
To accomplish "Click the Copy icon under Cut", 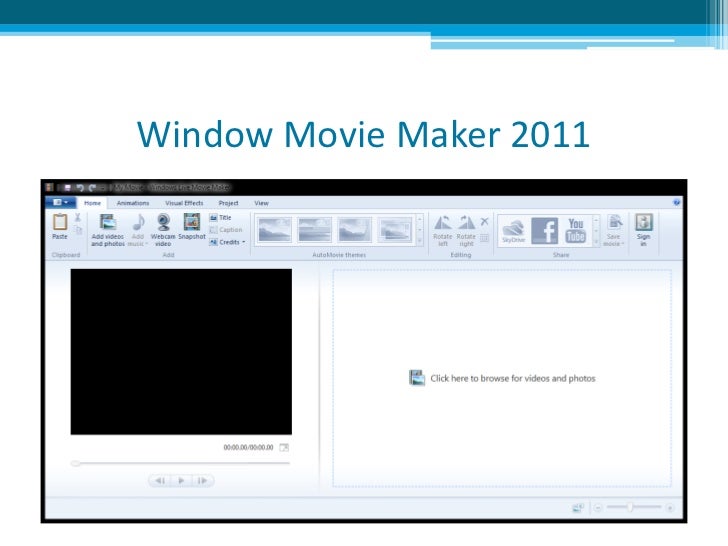I will (78, 229).
